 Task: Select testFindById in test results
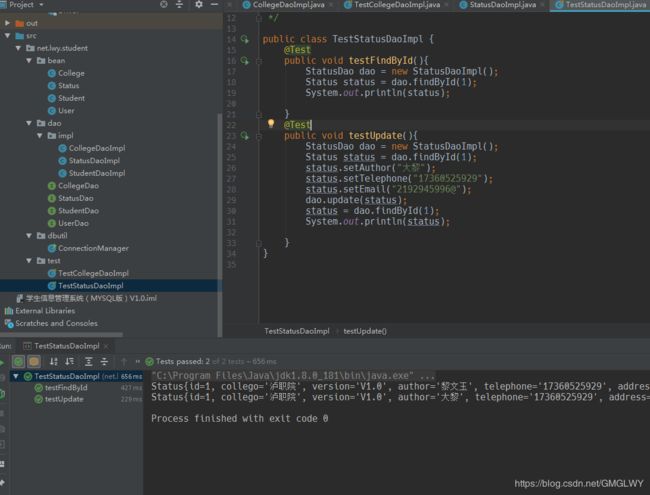(66, 388)
